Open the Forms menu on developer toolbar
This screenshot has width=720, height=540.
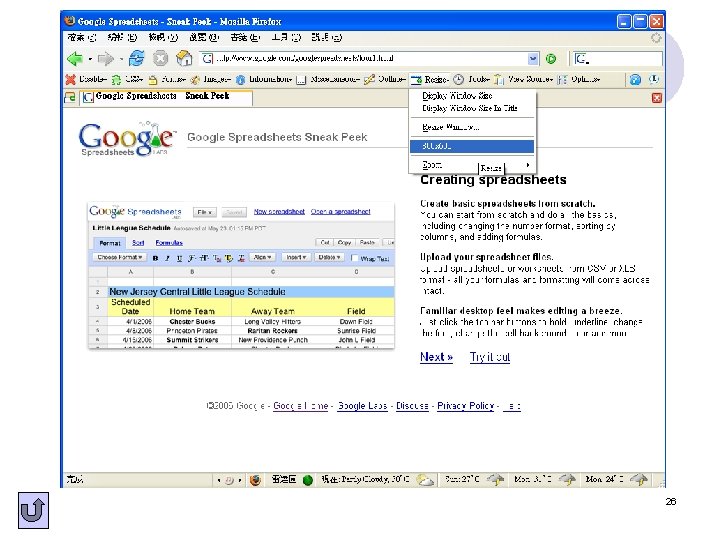click(x=167, y=79)
